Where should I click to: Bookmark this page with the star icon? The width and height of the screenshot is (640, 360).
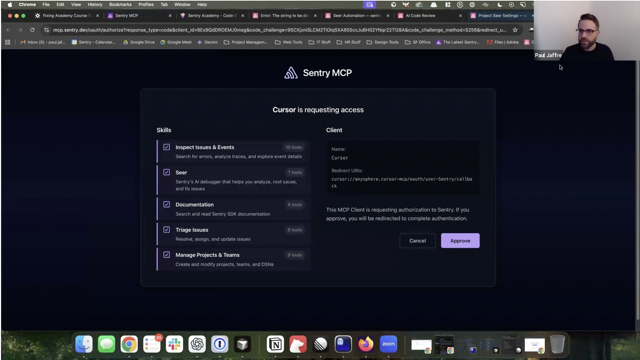(x=515, y=30)
